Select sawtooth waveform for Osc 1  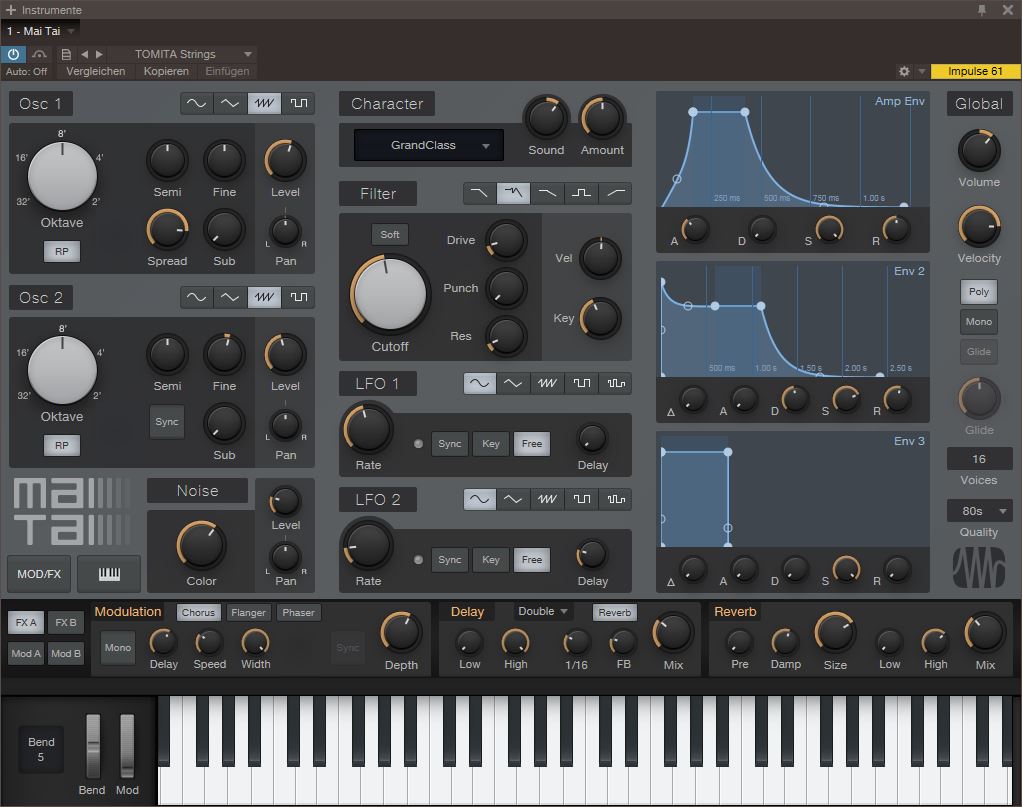point(264,104)
